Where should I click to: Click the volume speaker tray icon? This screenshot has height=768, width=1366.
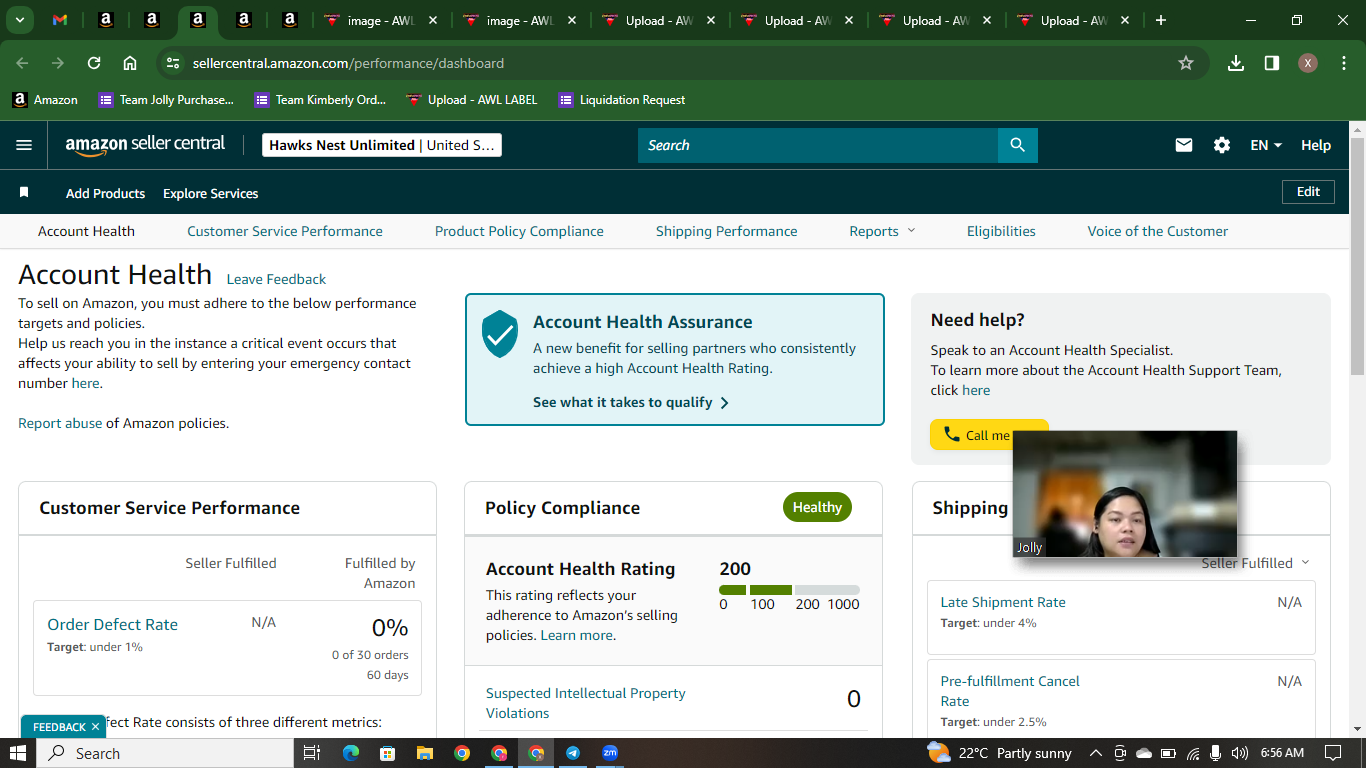click(x=1240, y=753)
